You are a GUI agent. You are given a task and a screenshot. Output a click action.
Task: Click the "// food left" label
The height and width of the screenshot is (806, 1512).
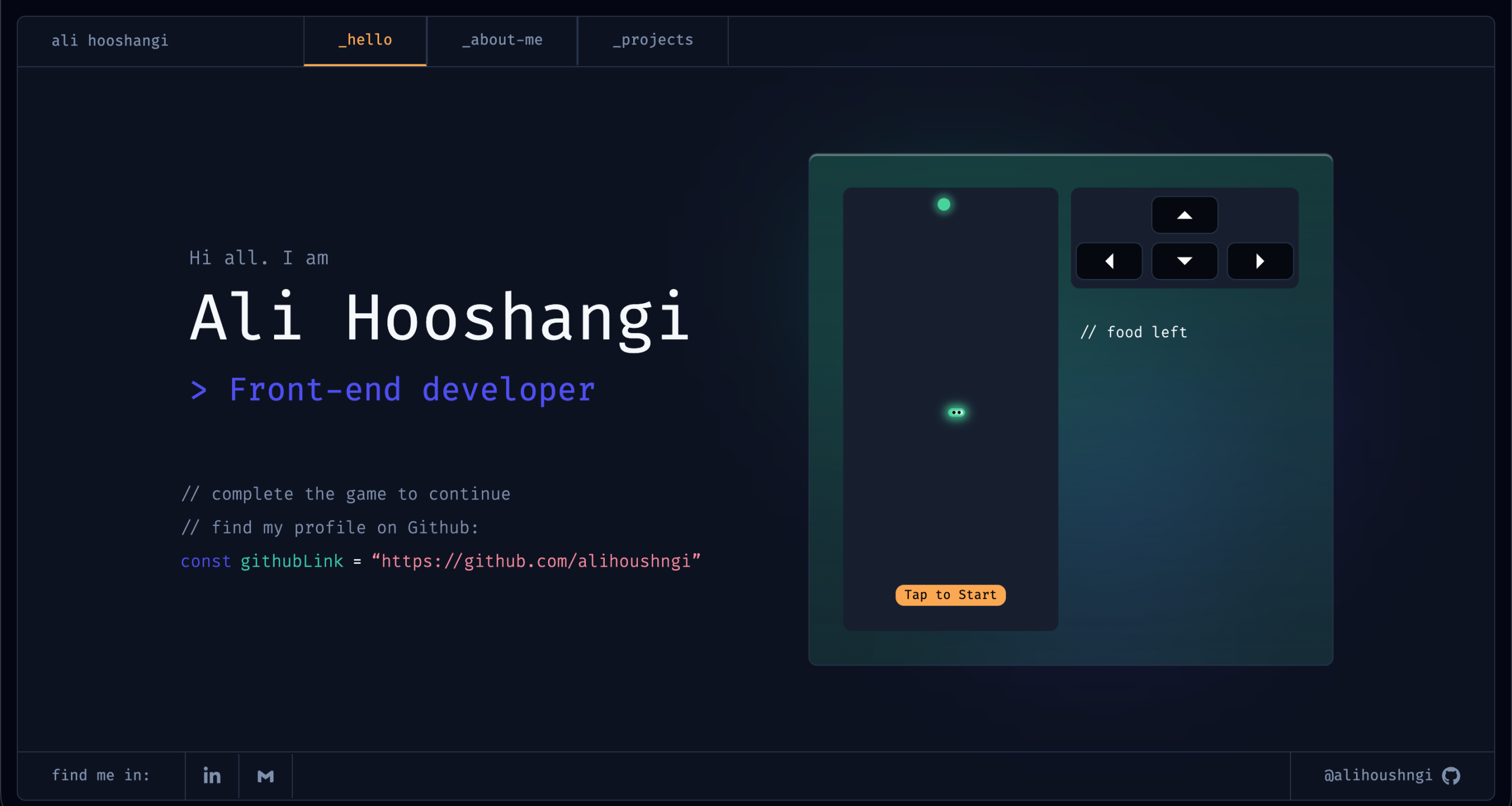pyautogui.click(x=1133, y=332)
